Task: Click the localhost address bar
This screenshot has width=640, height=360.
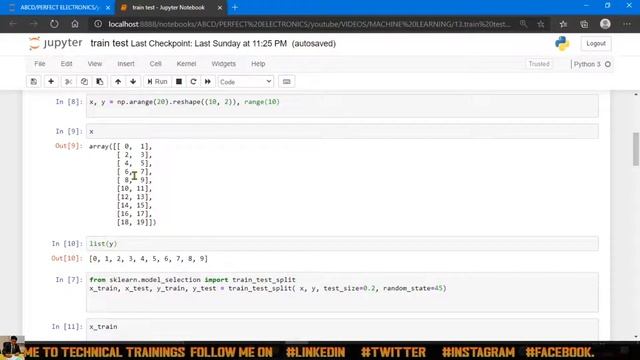Action: pyautogui.click(x=309, y=24)
